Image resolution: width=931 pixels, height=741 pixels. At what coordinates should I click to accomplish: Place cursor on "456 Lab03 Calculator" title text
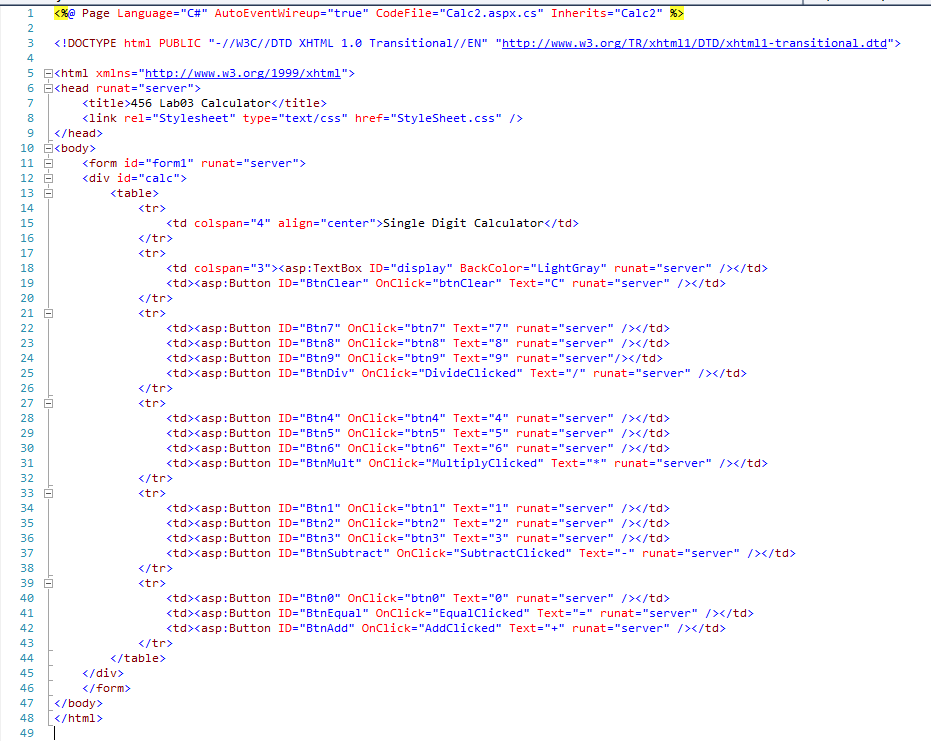pos(201,103)
